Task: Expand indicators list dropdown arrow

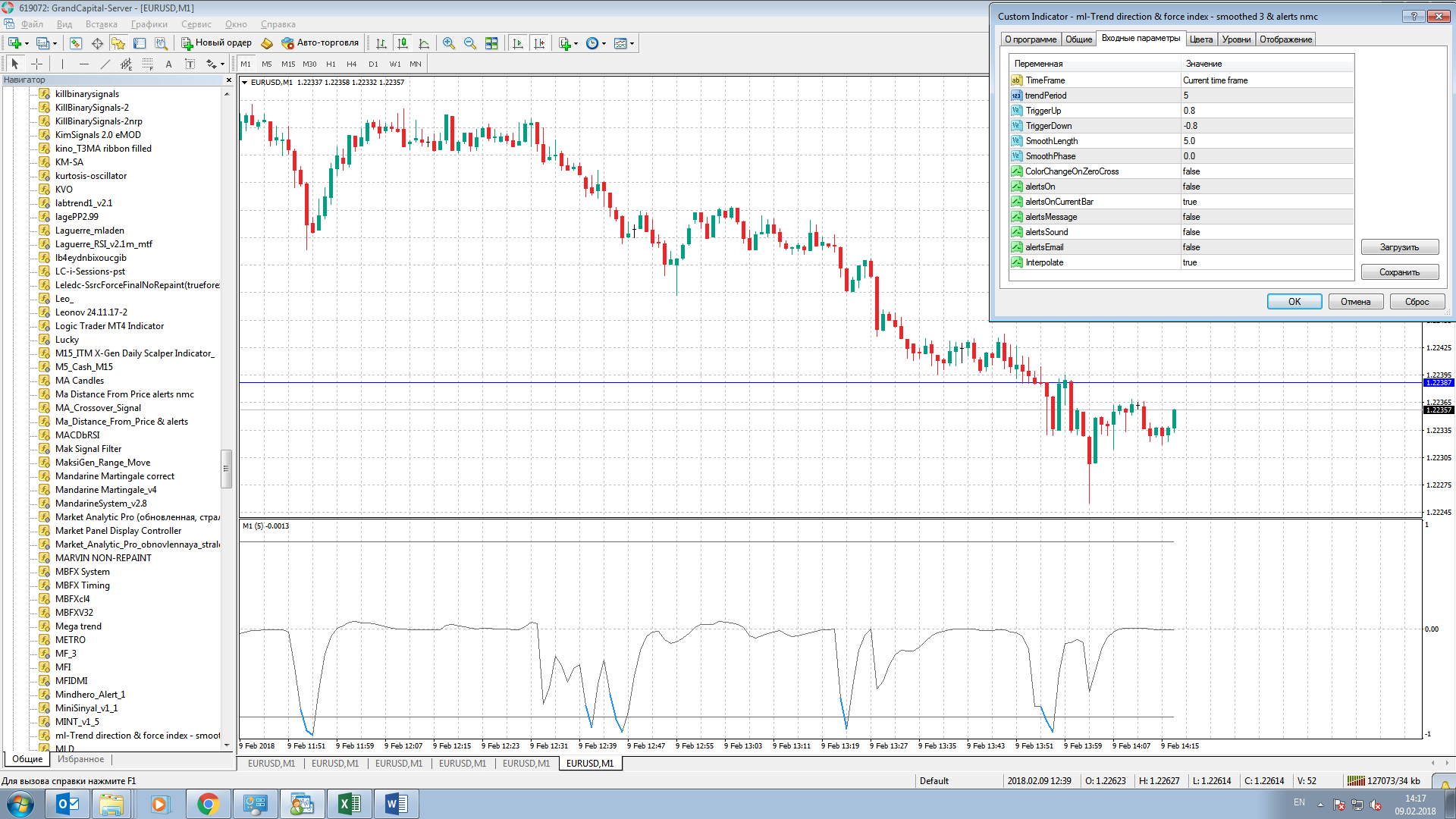Action: point(576,43)
